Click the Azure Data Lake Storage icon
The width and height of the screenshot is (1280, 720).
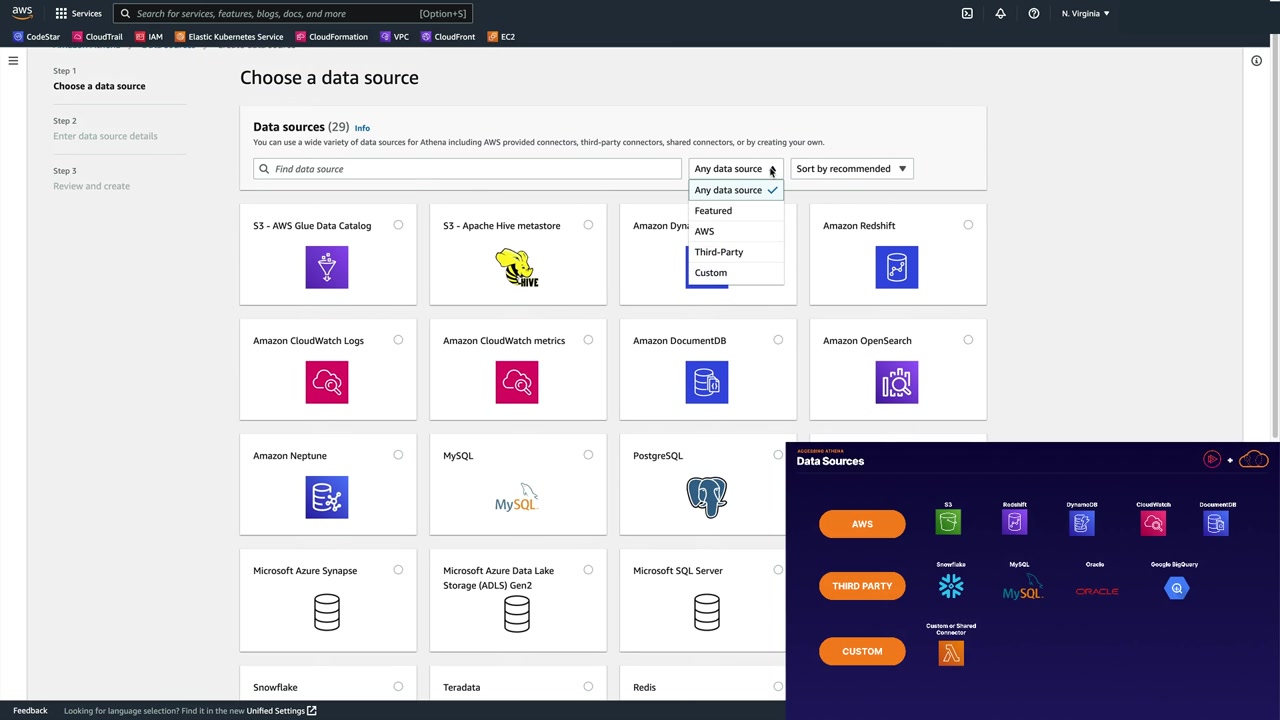[x=517, y=612]
